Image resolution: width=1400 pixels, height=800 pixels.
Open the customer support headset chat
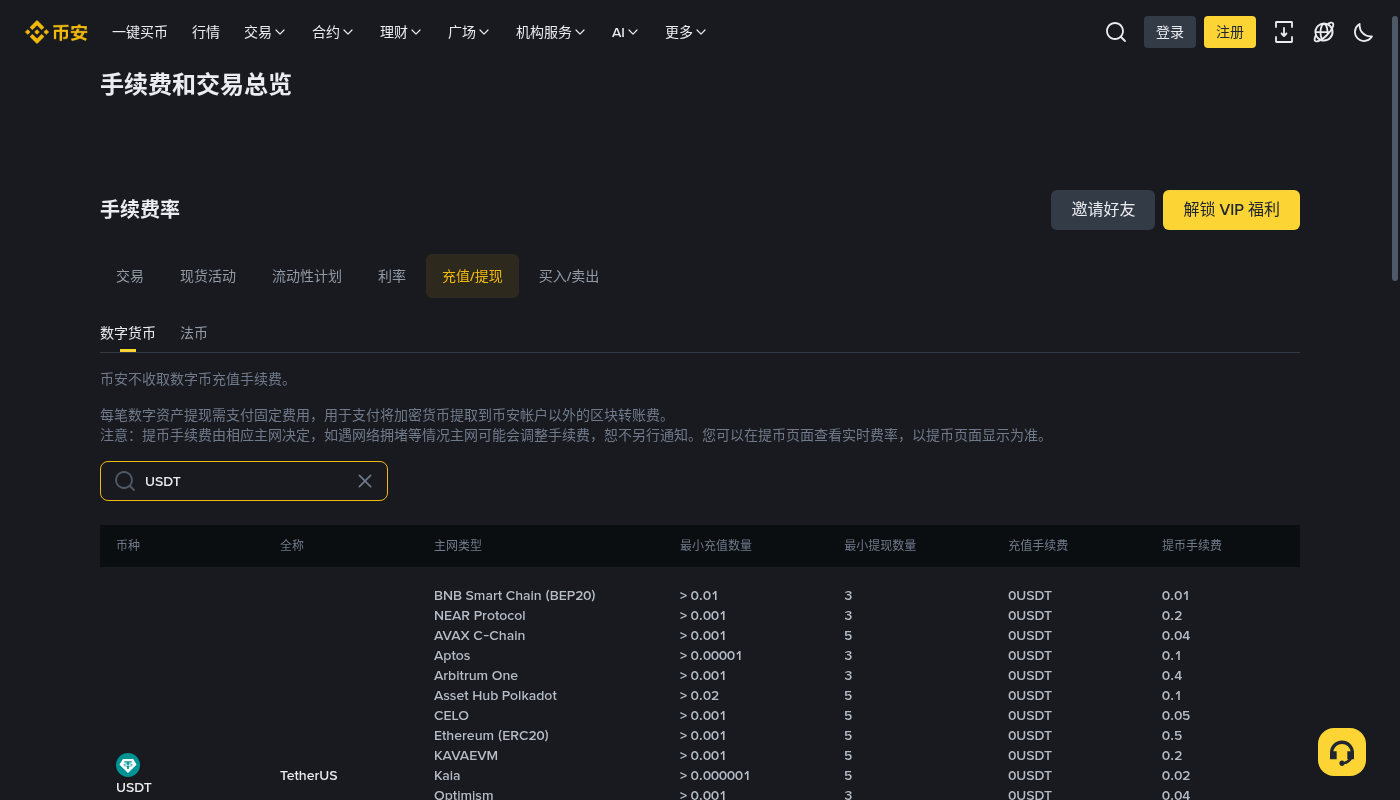pyautogui.click(x=1342, y=752)
